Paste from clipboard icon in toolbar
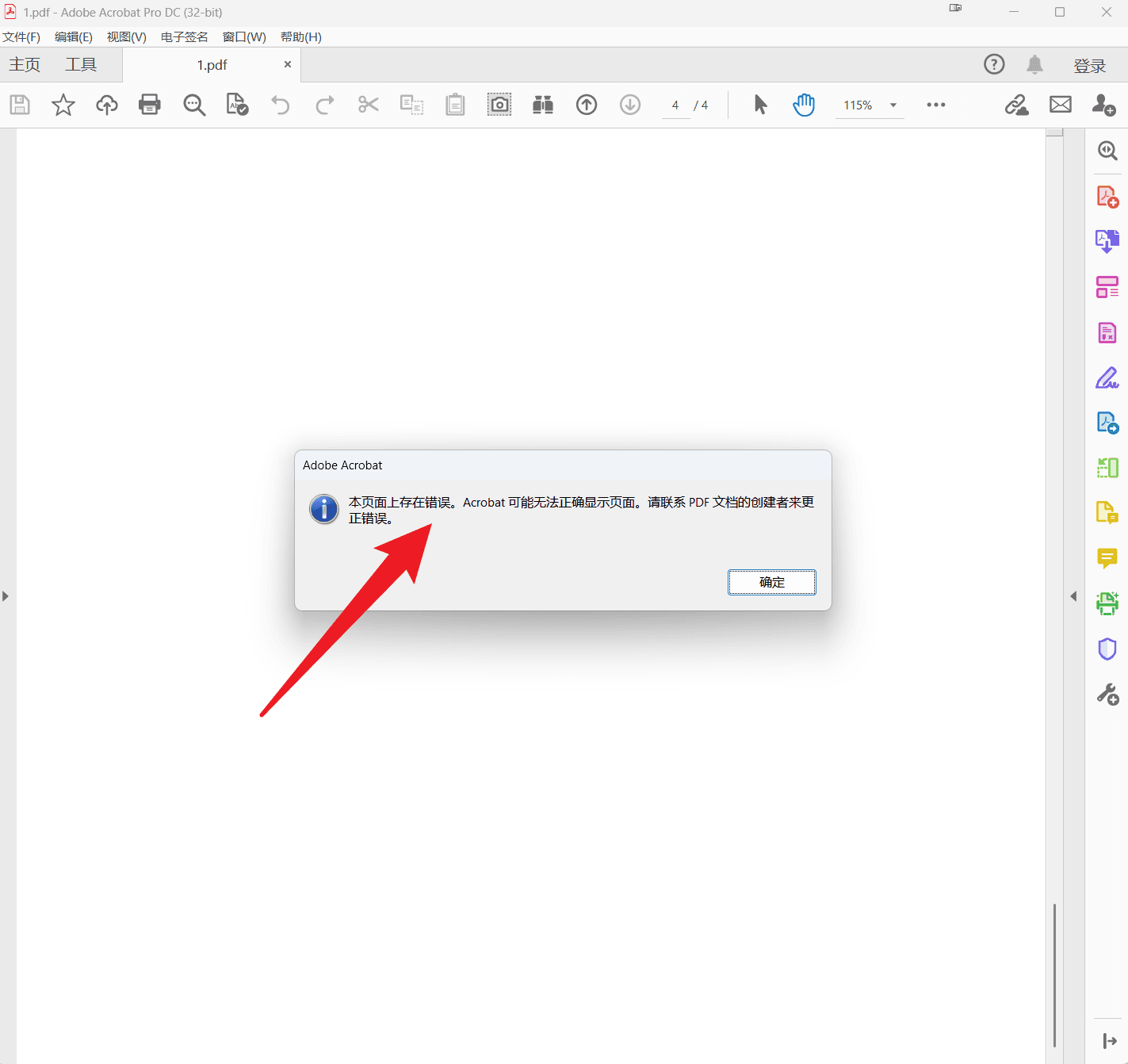 coord(455,105)
